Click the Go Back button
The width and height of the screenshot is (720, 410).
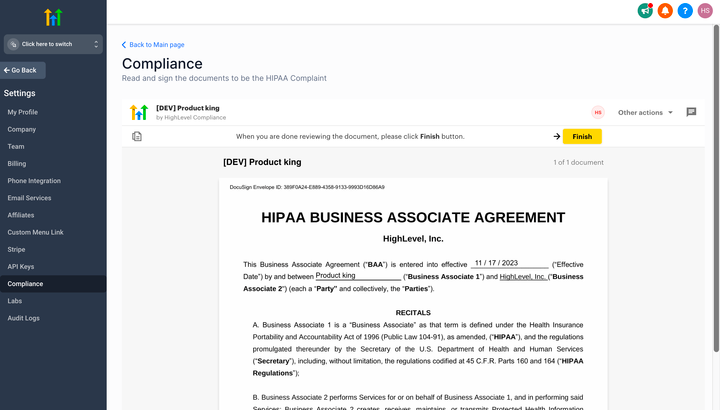click(22, 70)
